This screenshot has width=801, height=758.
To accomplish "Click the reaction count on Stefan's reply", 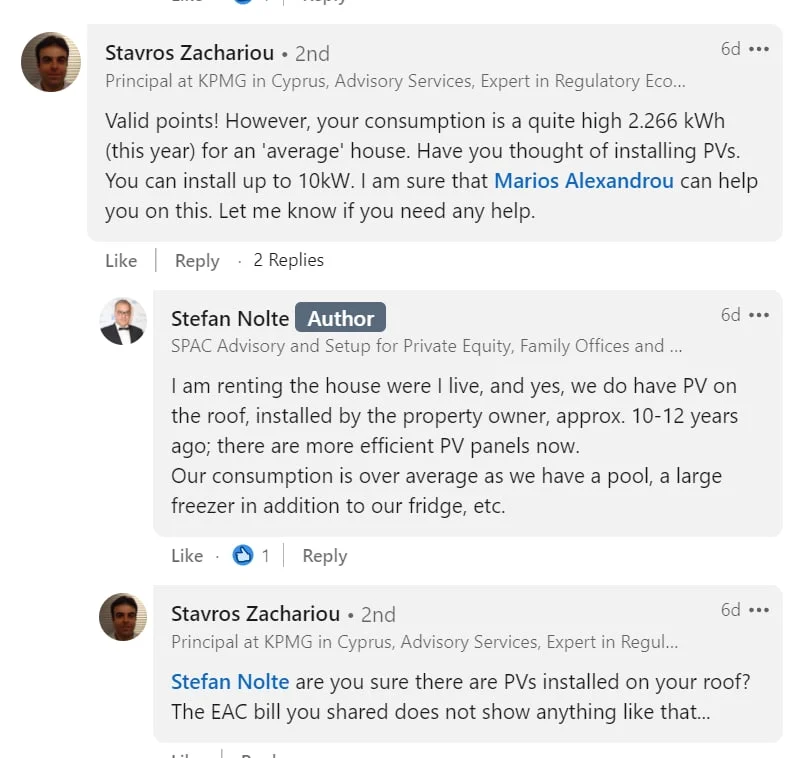I will pos(265,555).
